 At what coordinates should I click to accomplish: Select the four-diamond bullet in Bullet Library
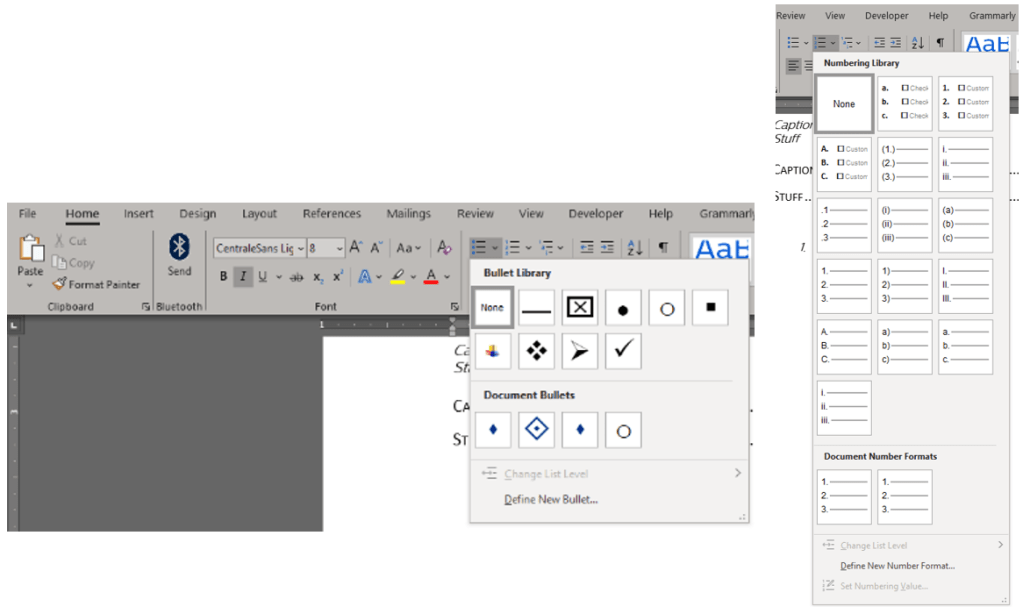coord(536,351)
